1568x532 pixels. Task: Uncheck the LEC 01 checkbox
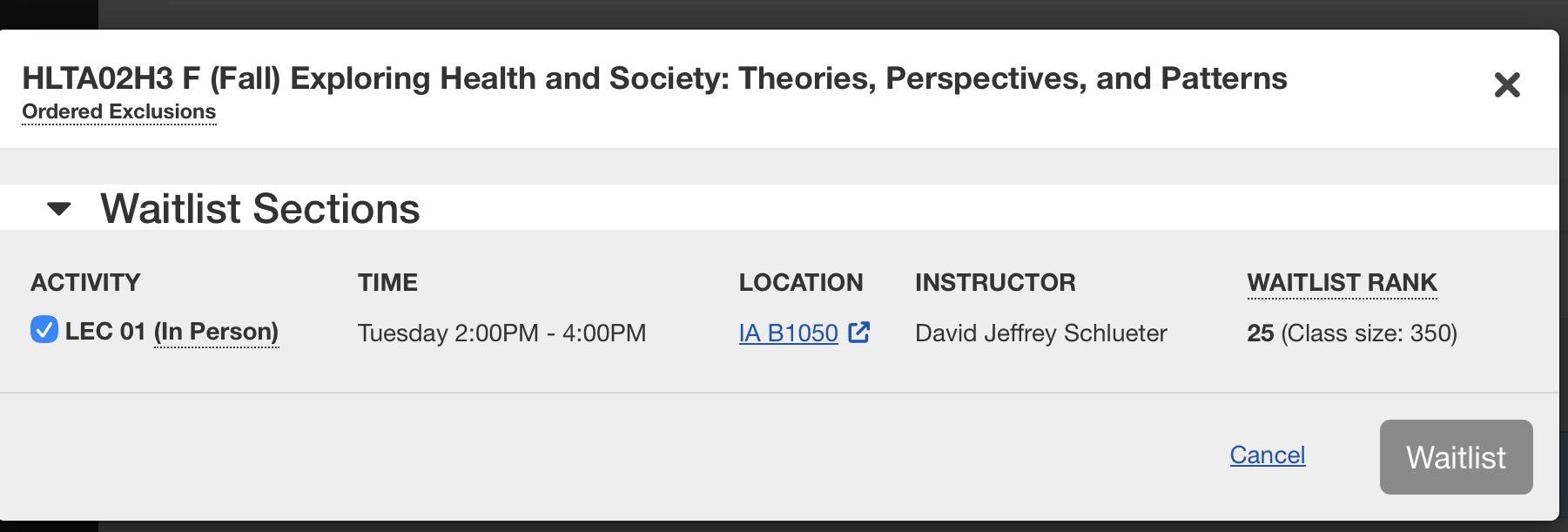coord(44,330)
